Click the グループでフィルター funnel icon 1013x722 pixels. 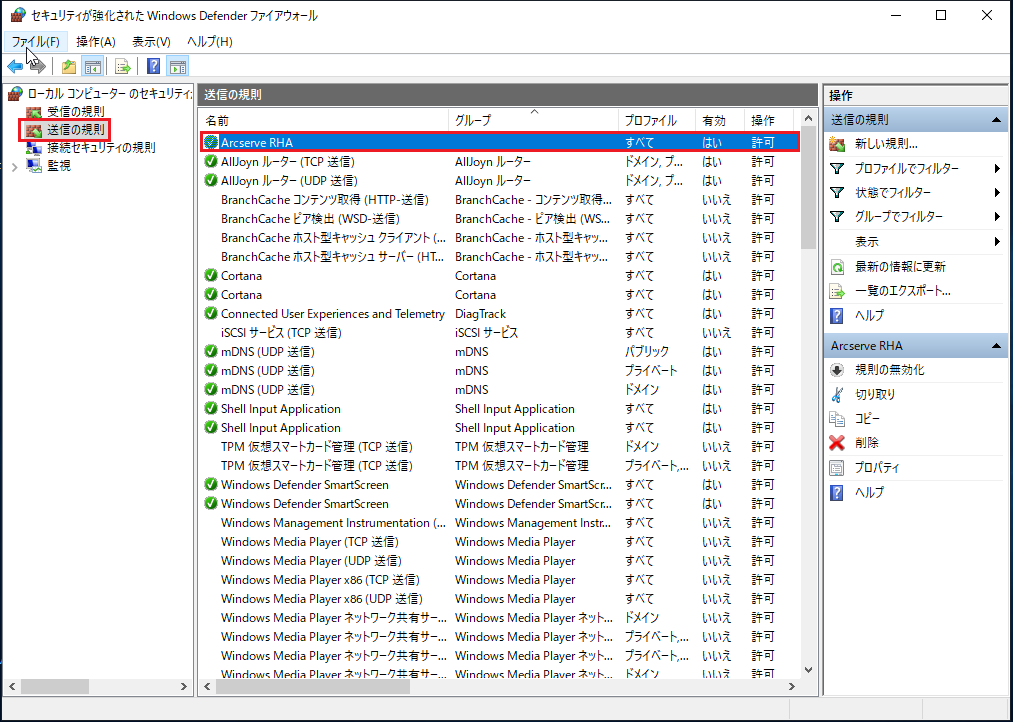click(x=837, y=217)
